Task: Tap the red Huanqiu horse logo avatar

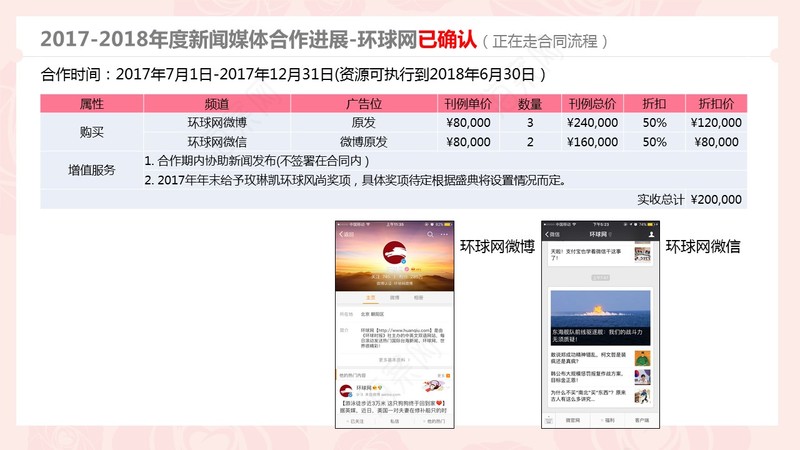Action: pyautogui.click(x=394, y=253)
